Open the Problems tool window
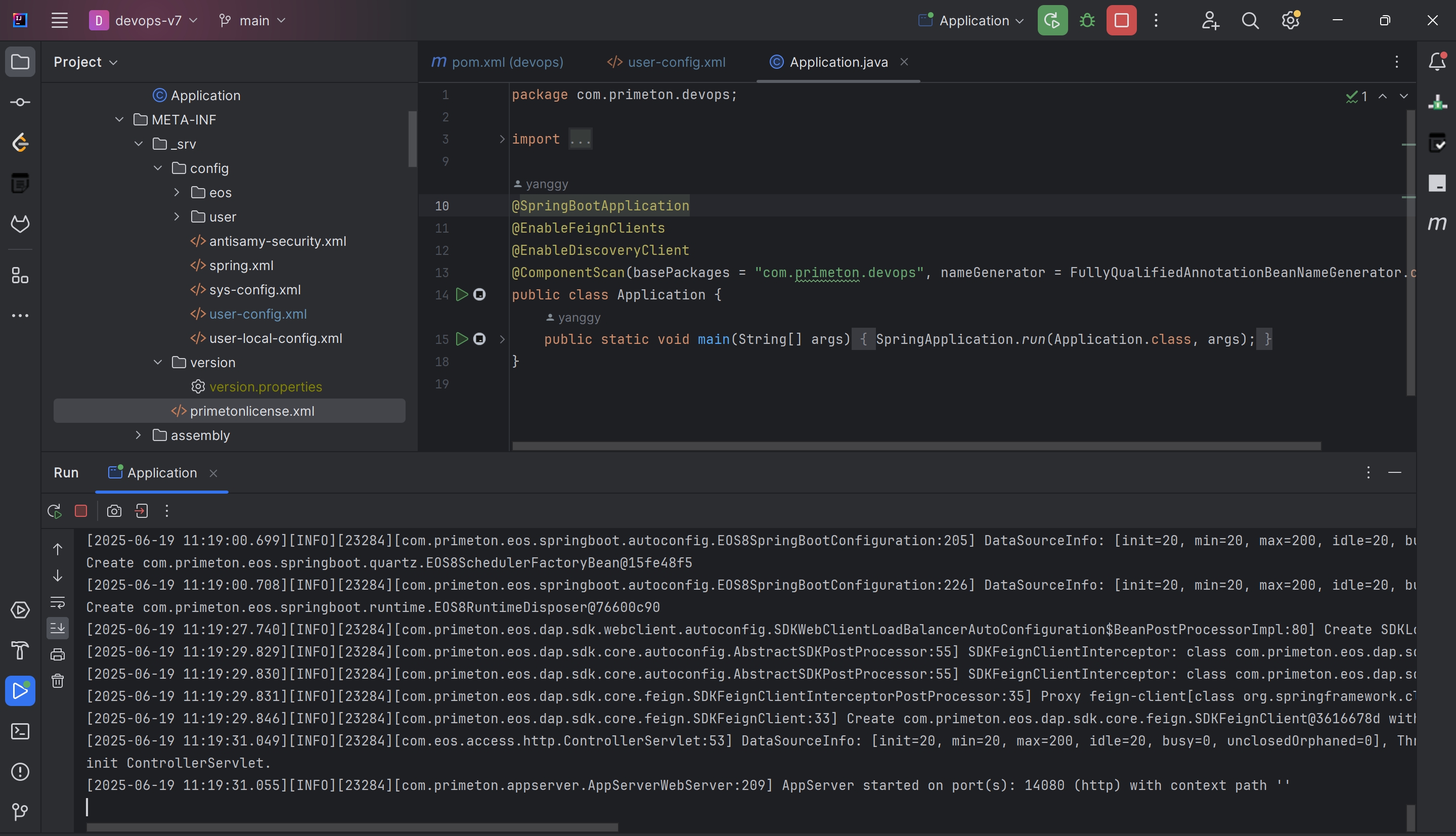The width and height of the screenshot is (1456, 836). click(x=21, y=772)
